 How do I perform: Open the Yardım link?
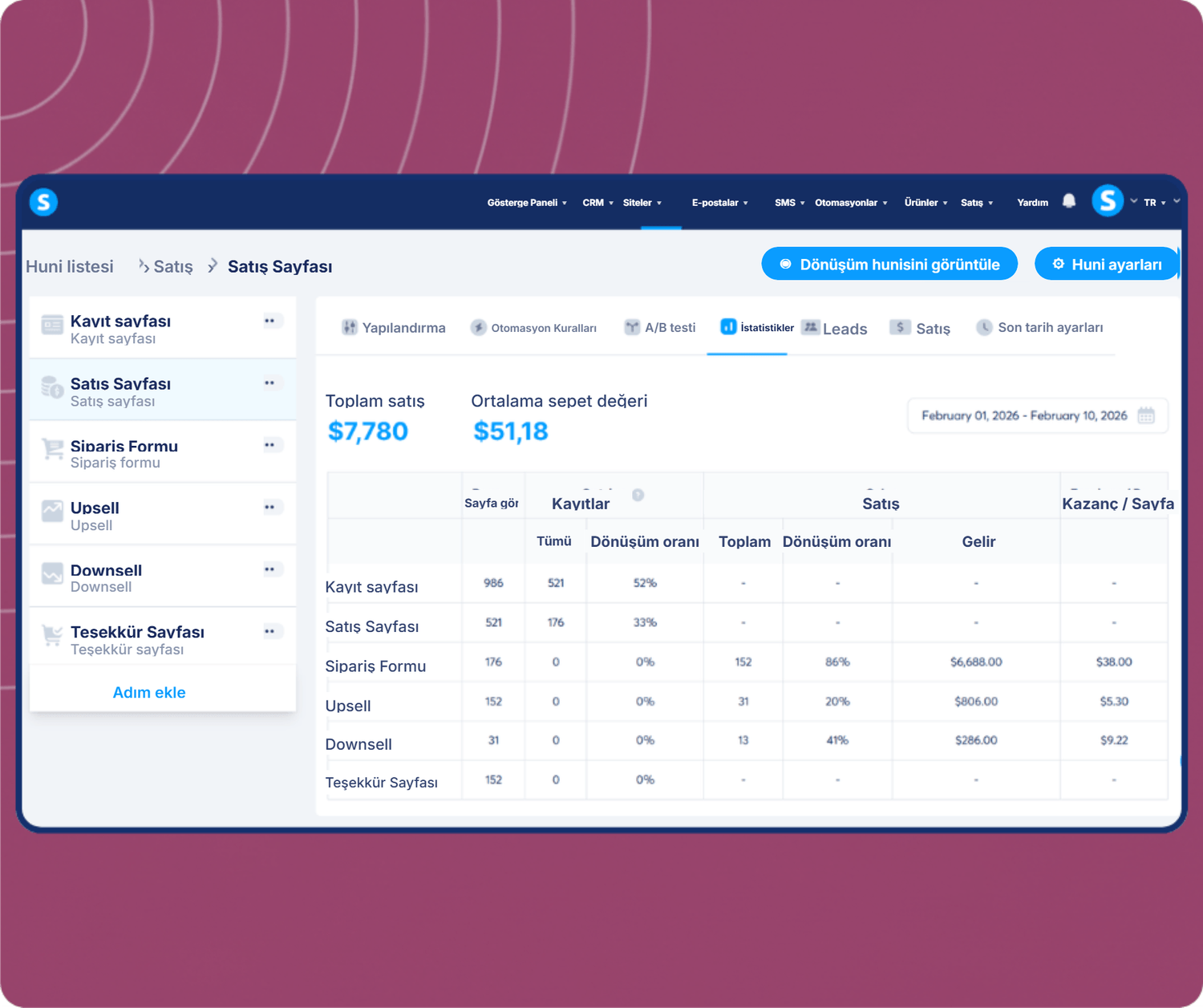pos(1033,203)
